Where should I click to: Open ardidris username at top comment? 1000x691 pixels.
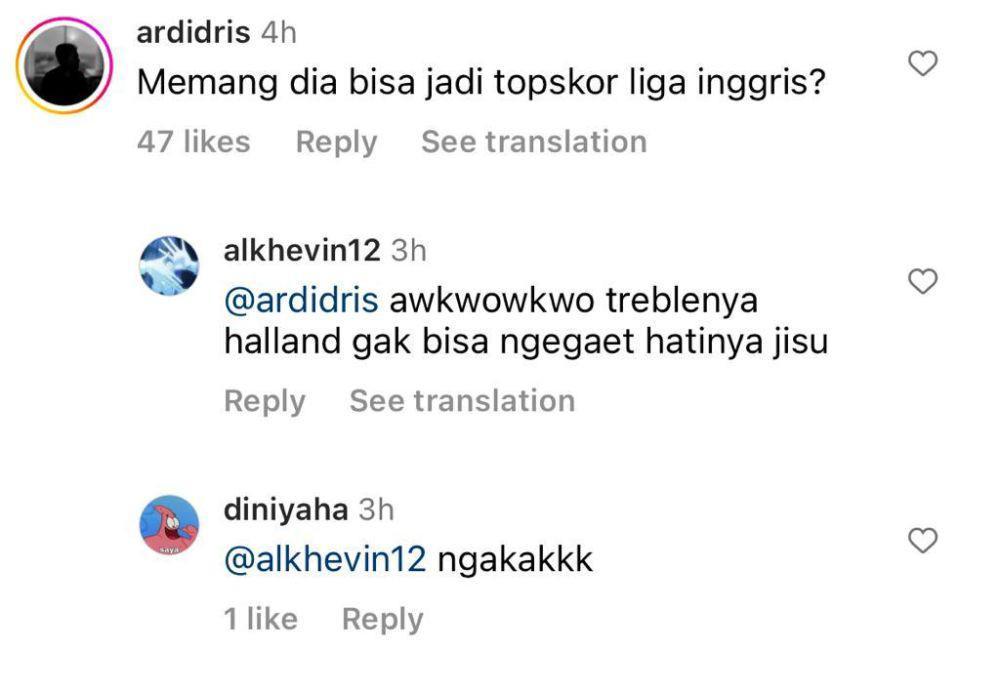pos(193,33)
